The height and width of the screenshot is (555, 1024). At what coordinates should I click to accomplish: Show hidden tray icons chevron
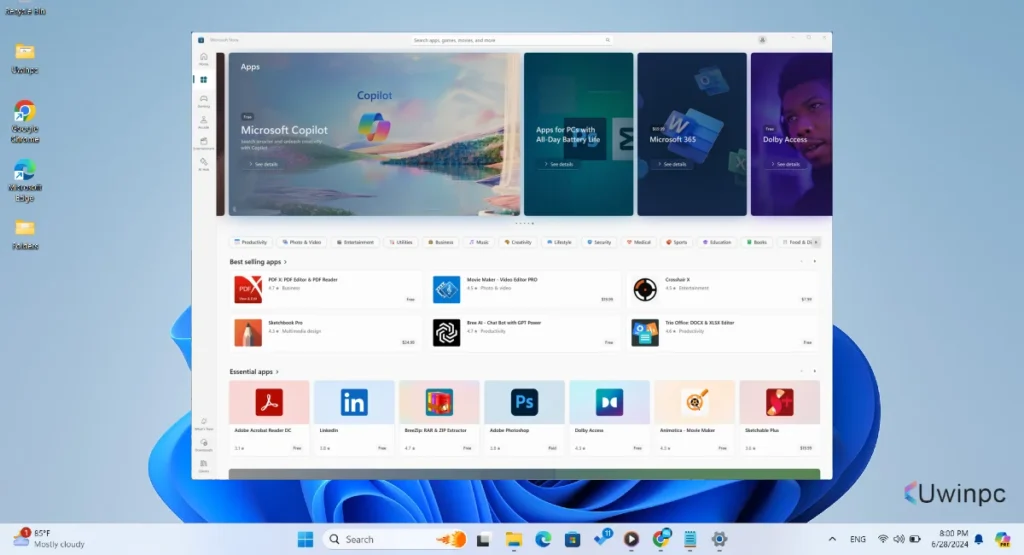(x=832, y=539)
